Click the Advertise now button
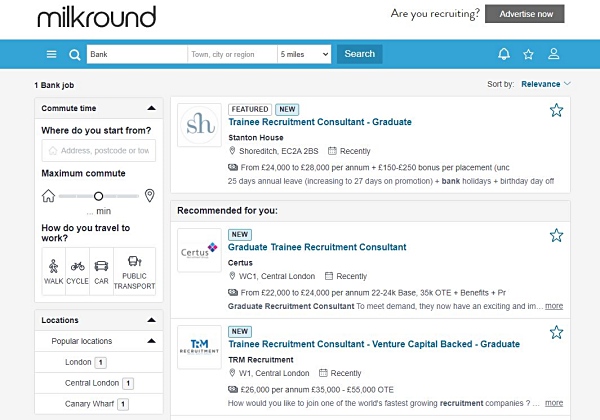The width and height of the screenshot is (600, 420). (524, 14)
